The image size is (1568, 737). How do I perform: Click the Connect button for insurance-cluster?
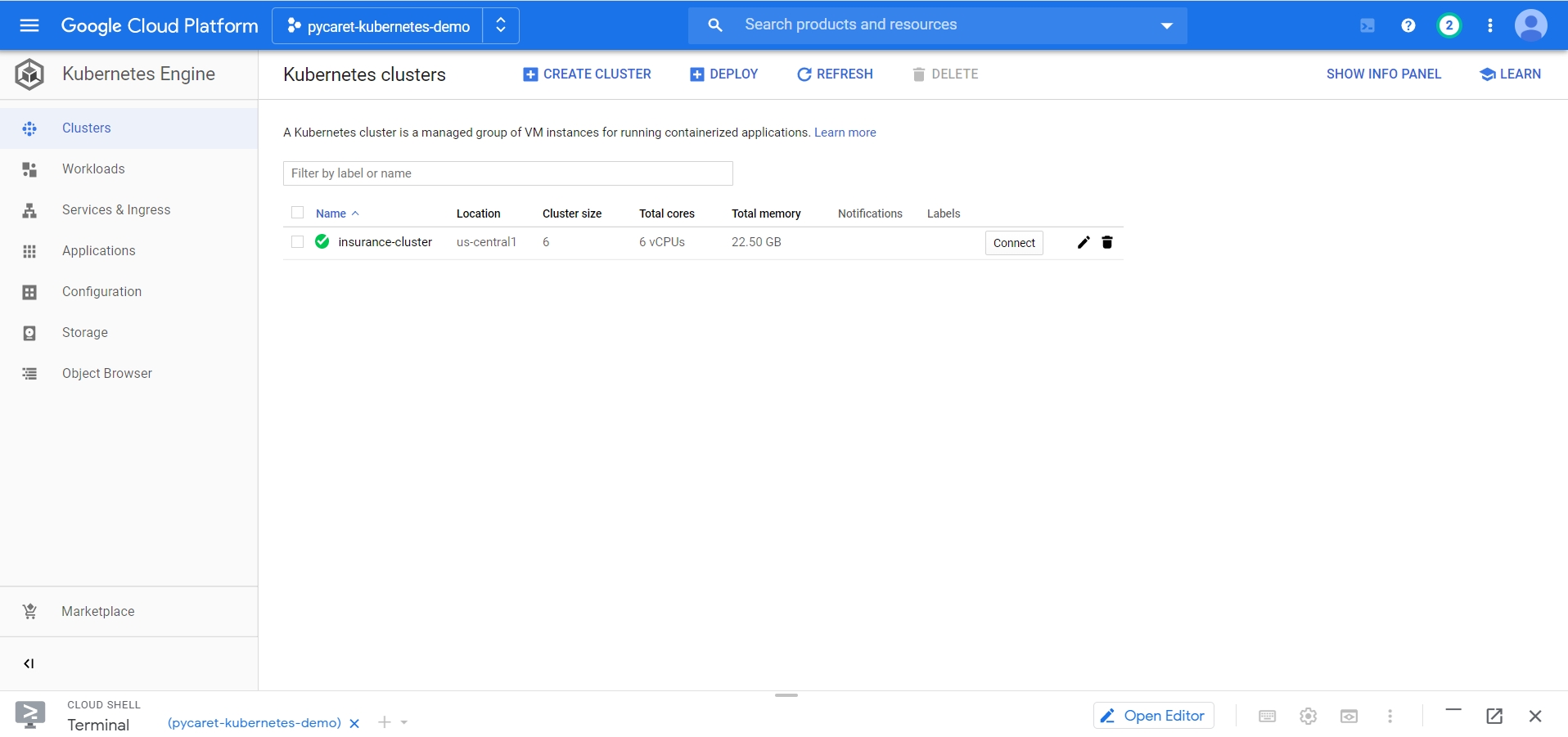tap(1014, 243)
